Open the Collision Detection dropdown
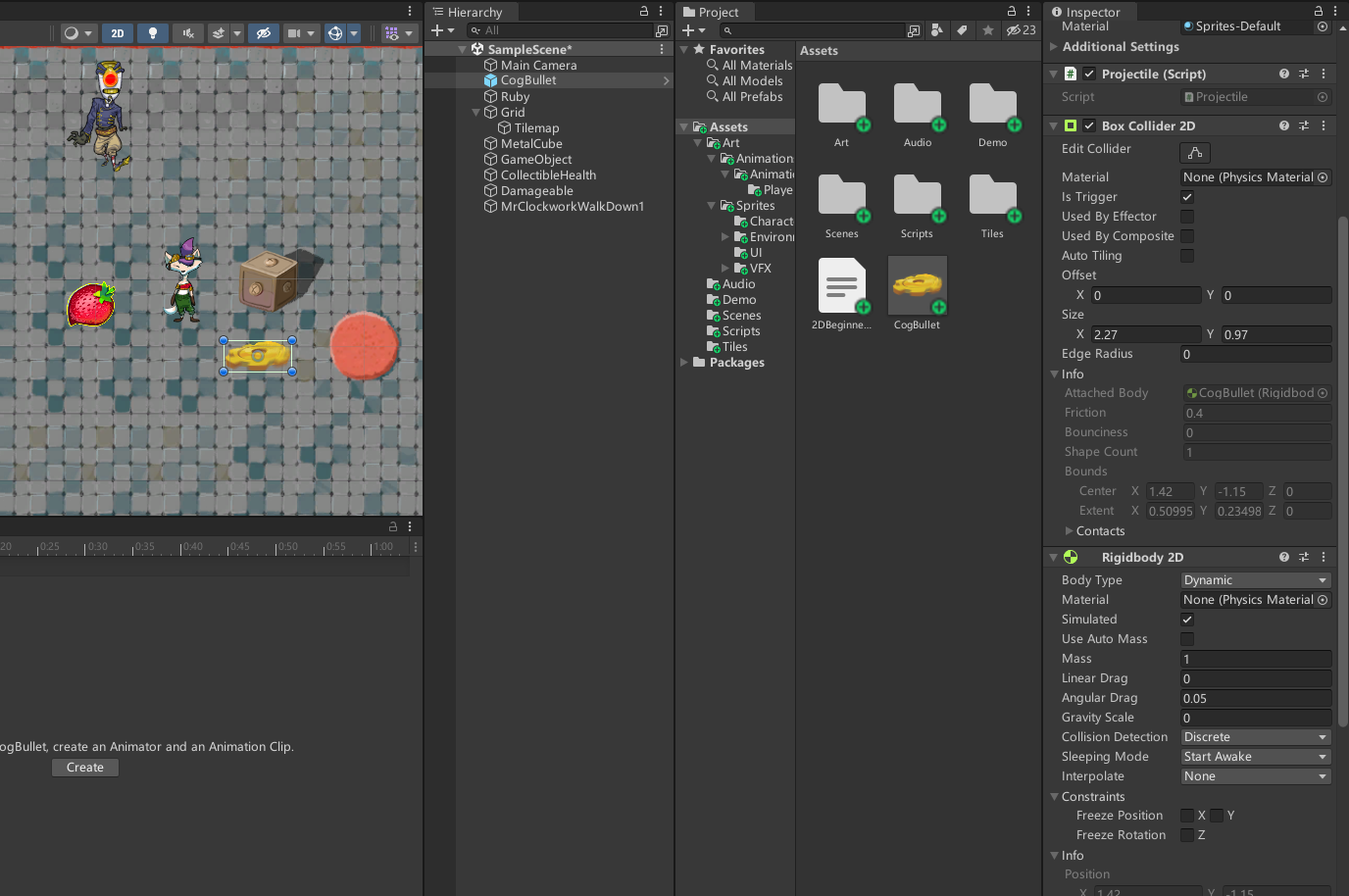This screenshot has height=896, width=1349. tap(1255, 736)
